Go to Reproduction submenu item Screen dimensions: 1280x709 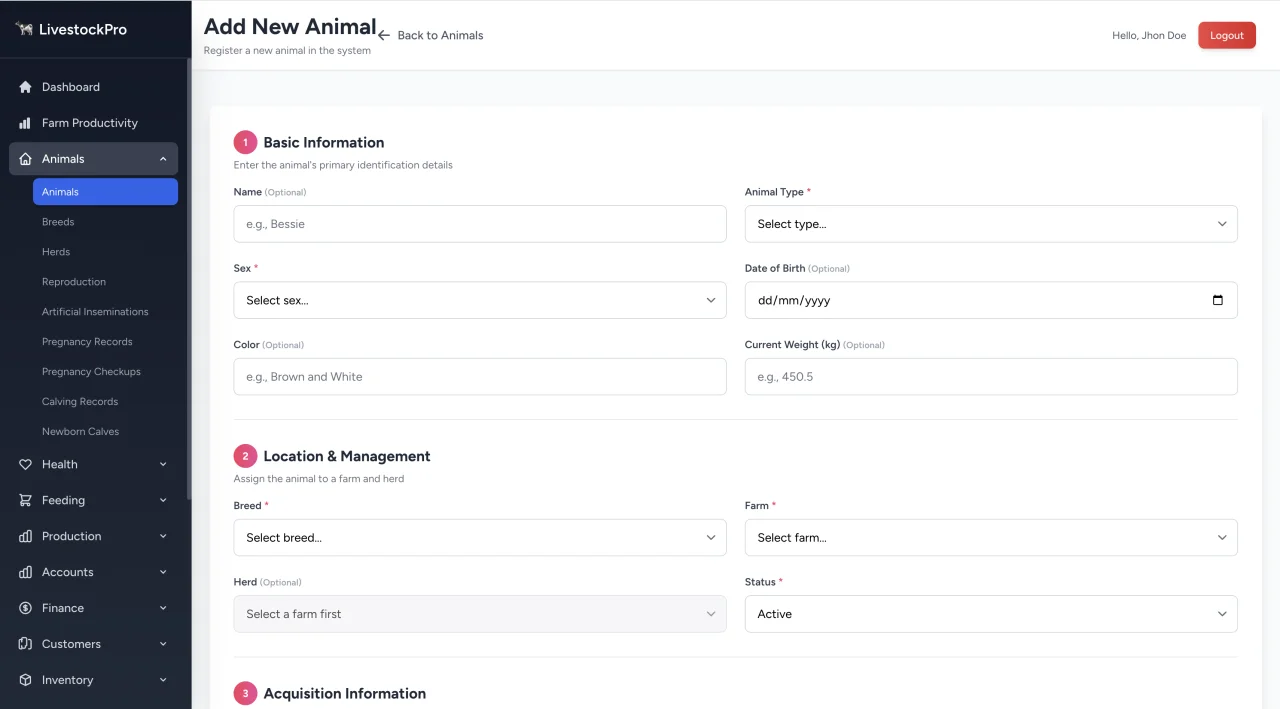pyautogui.click(x=105, y=282)
